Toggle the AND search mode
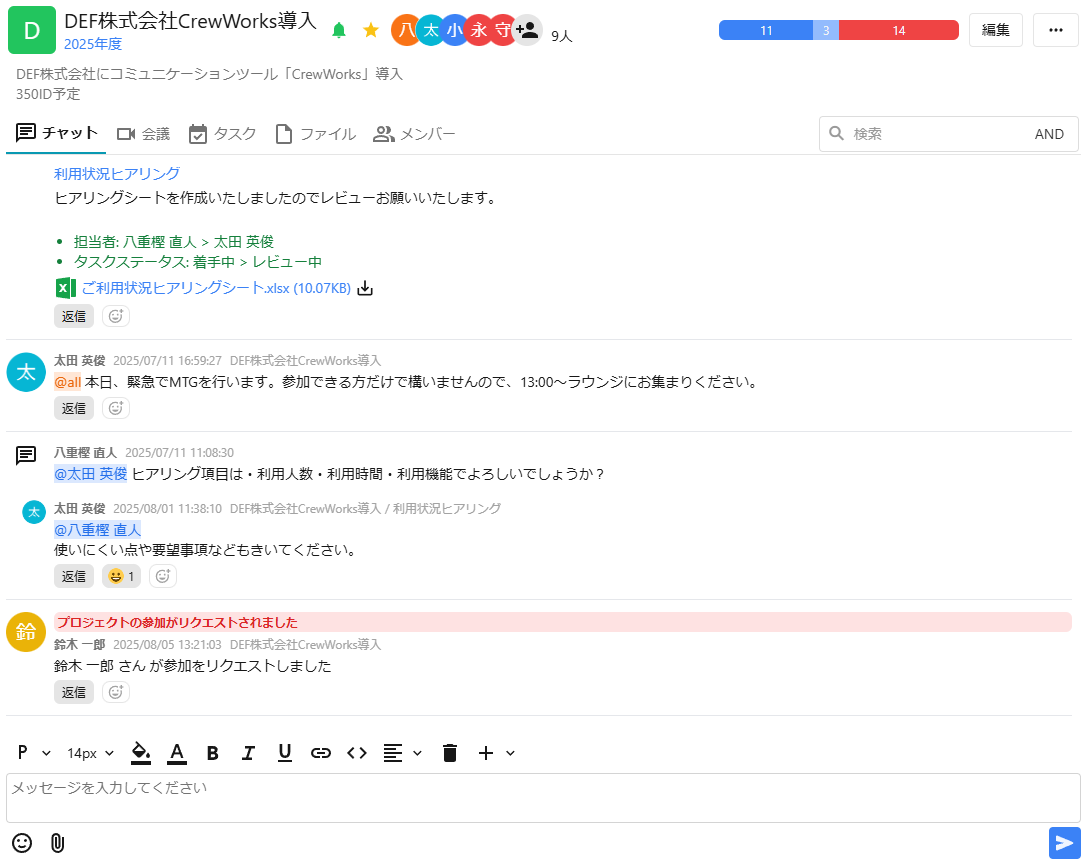This screenshot has width=1086, height=859. click(1049, 134)
